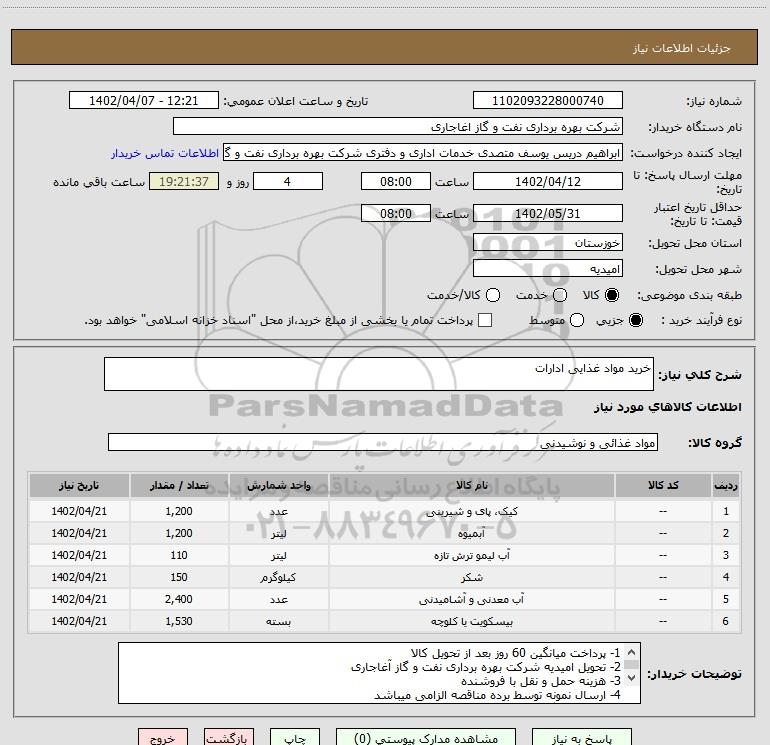The width and height of the screenshot is (770, 745).
Task: Click the province field خوزستان
Action: coord(548,242)
